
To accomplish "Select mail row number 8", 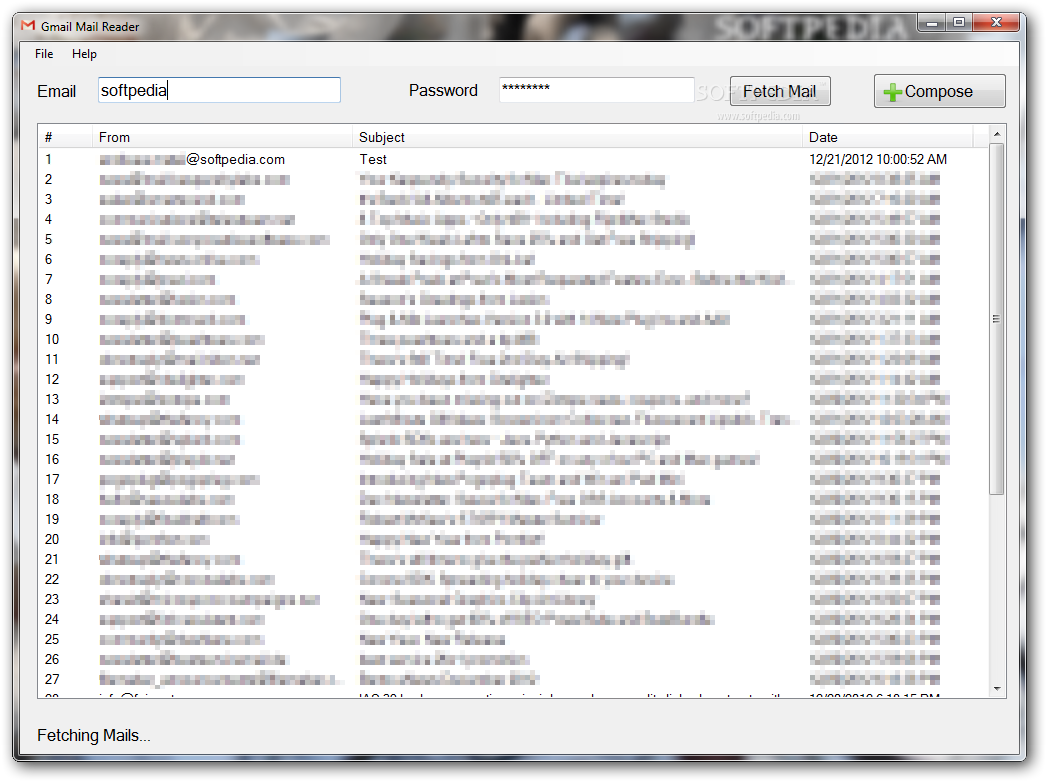I will click(x=513, y=299).
